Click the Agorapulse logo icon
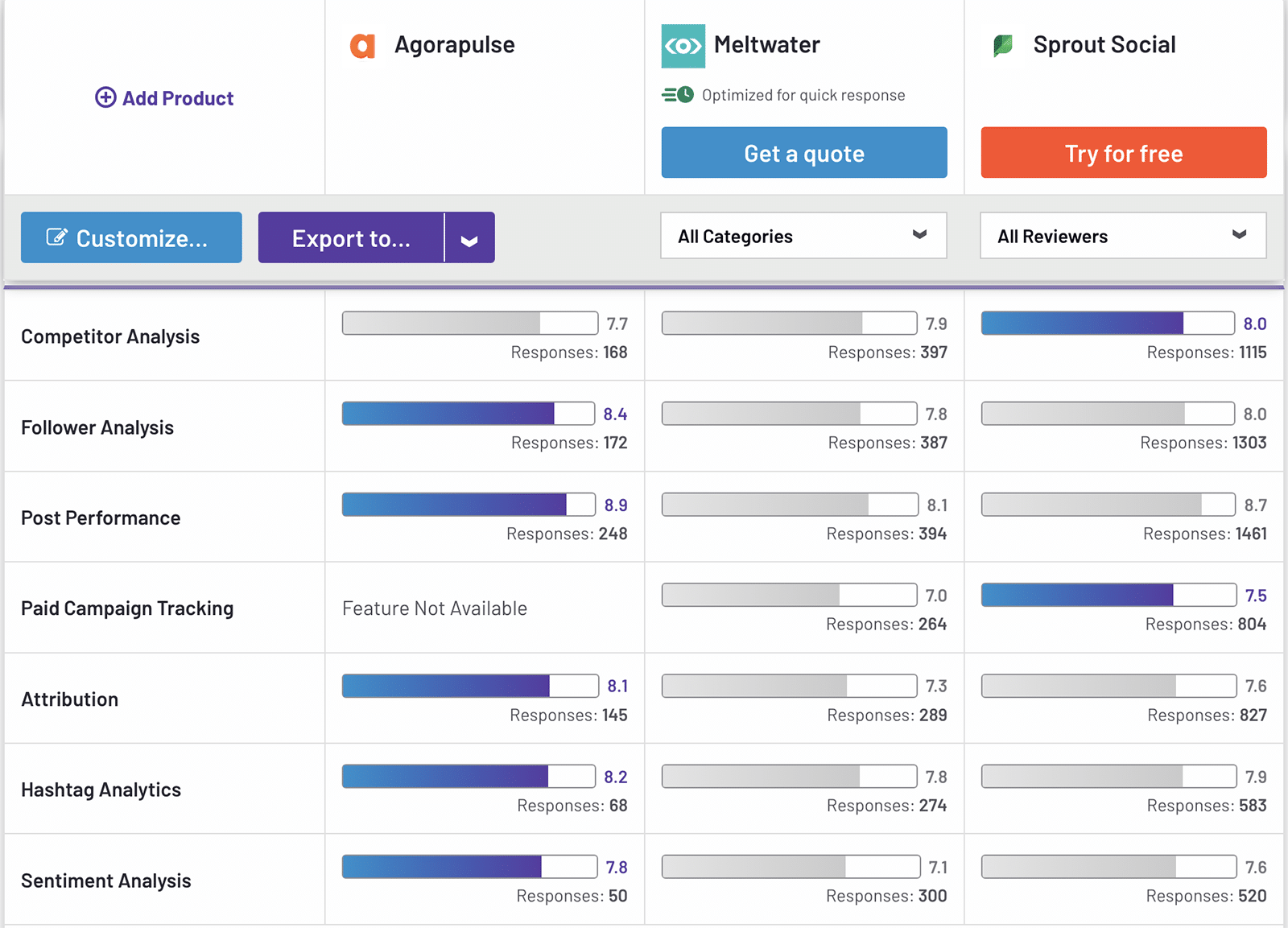The width and height of the screenshot is (1288, 928). pos(362,46)
